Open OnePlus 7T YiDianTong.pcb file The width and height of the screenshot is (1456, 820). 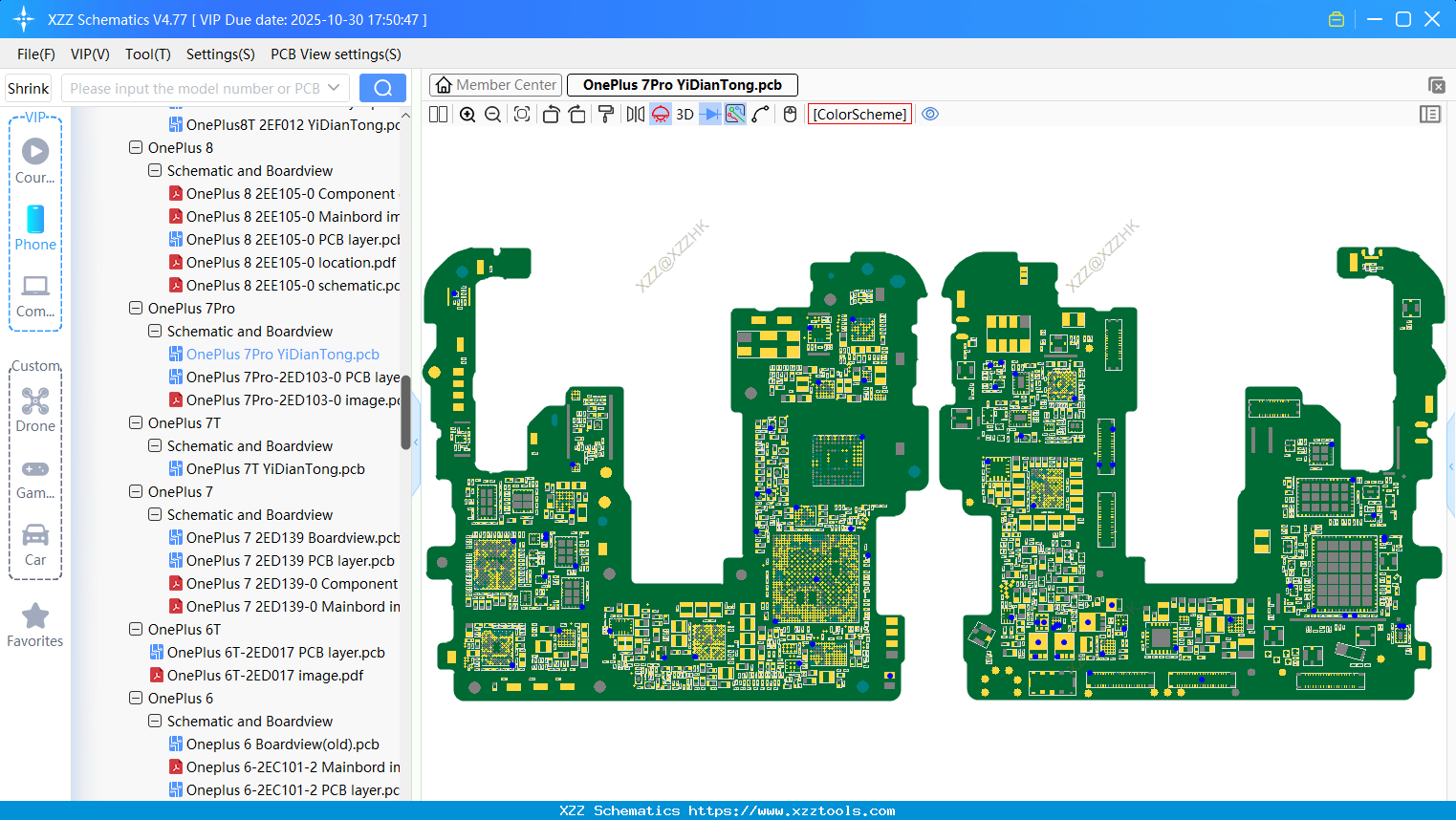[275, 469]
